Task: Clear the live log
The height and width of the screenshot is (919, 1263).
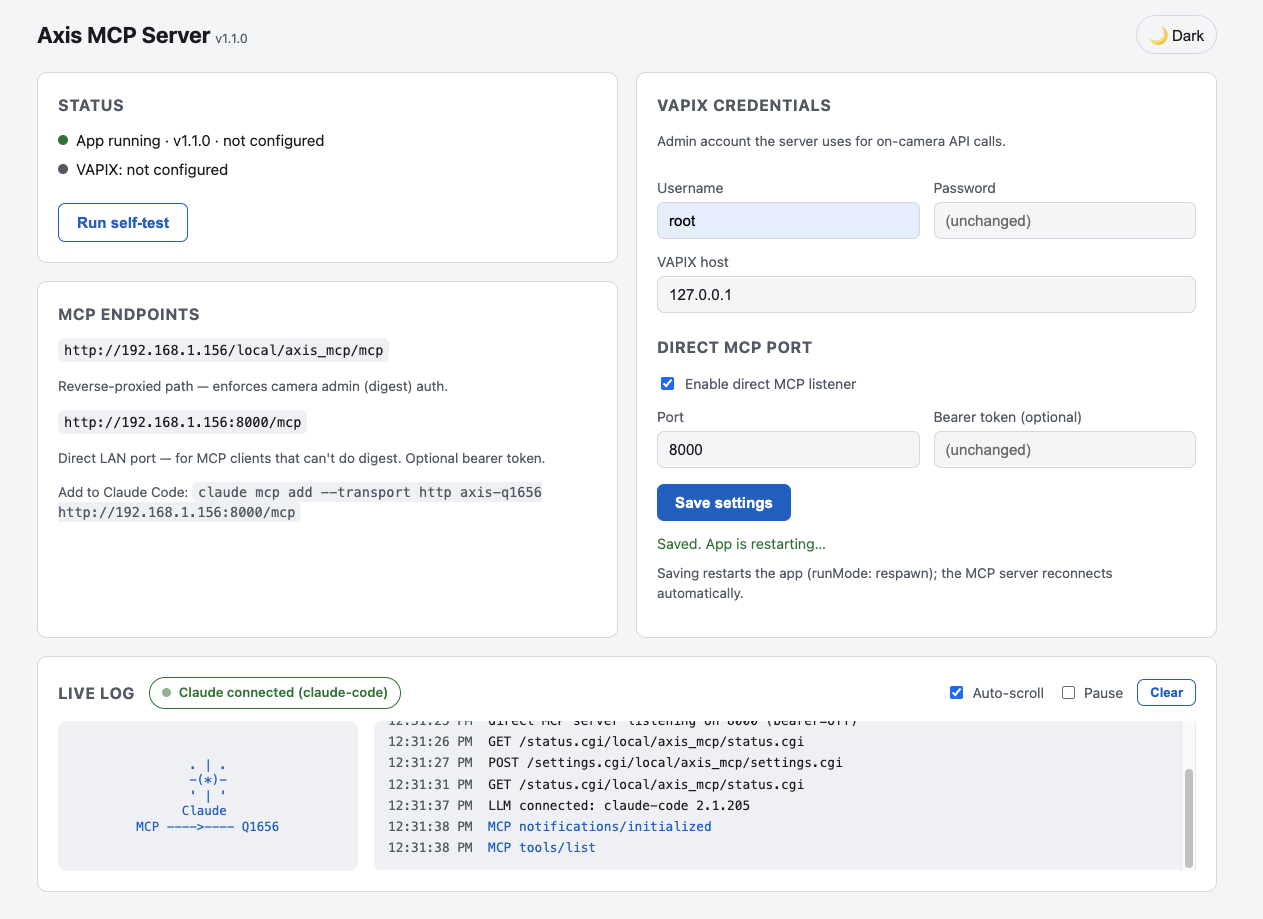Action: 1166,693
